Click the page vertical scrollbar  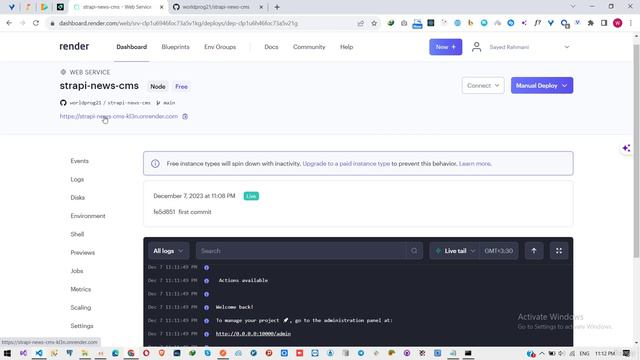click(x=636, y=151)
